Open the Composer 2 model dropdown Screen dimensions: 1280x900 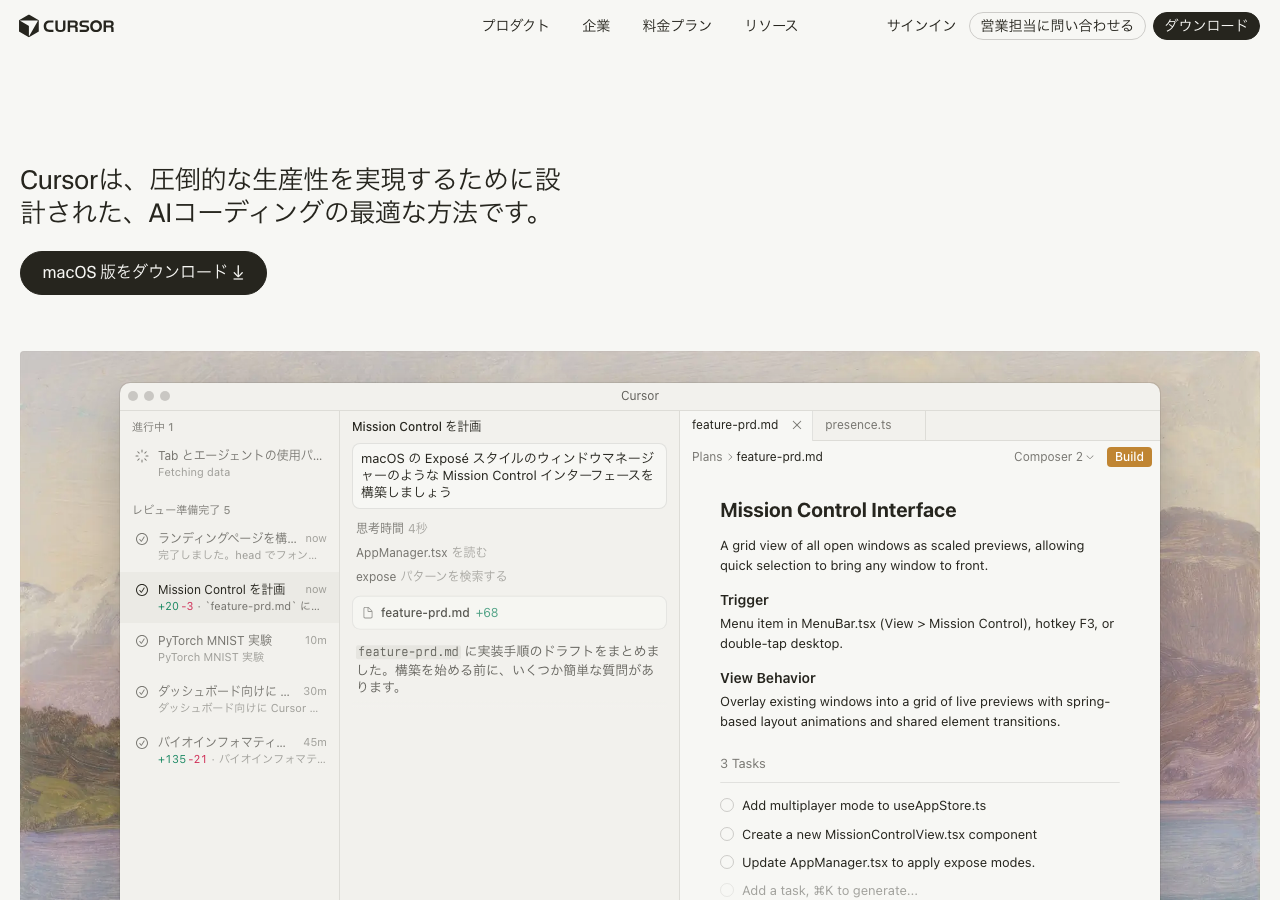tap(1053, 457)
